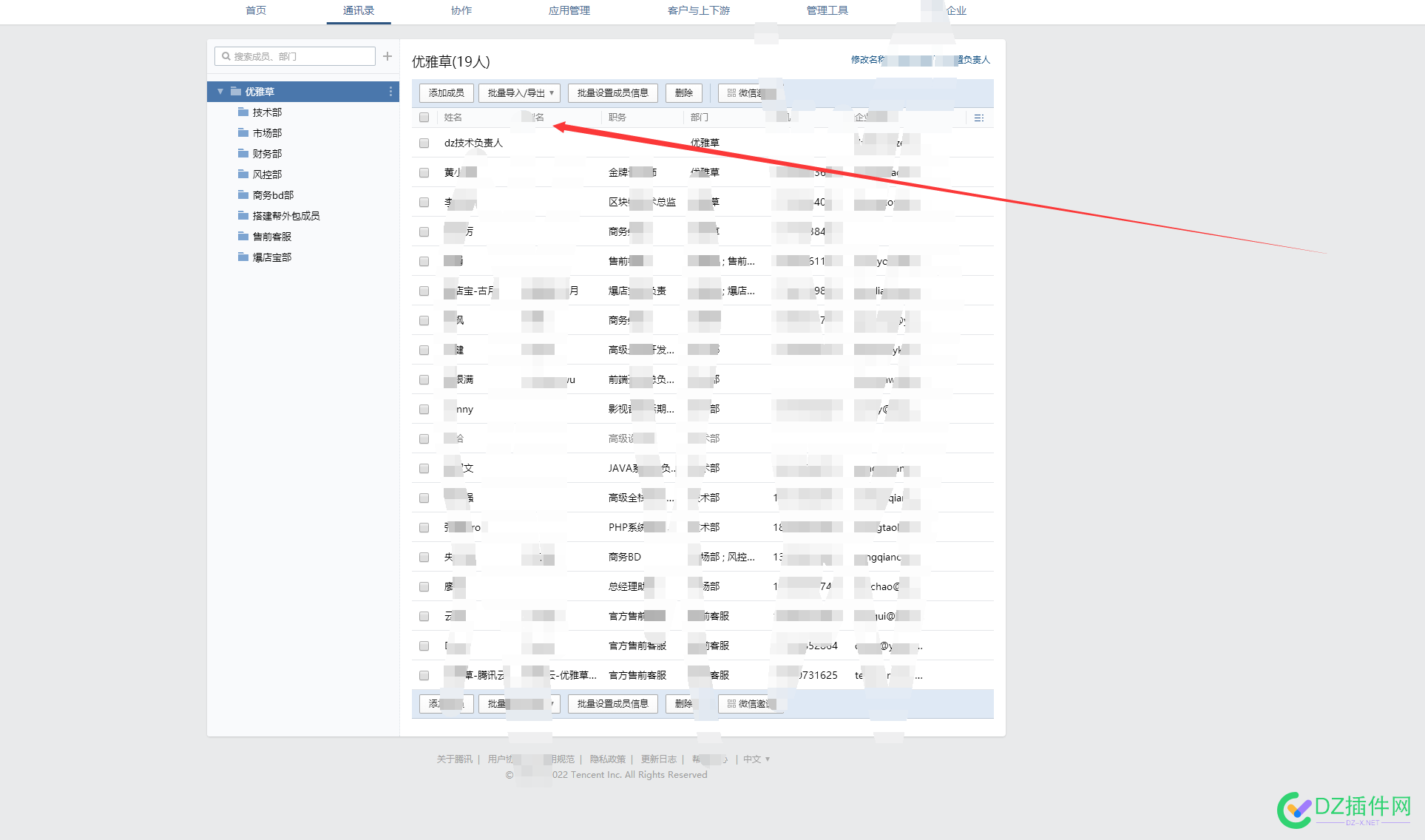Click the top 批量设置成员信息 button
Viewport: 1425px width, 840px height.
[613, 93]
